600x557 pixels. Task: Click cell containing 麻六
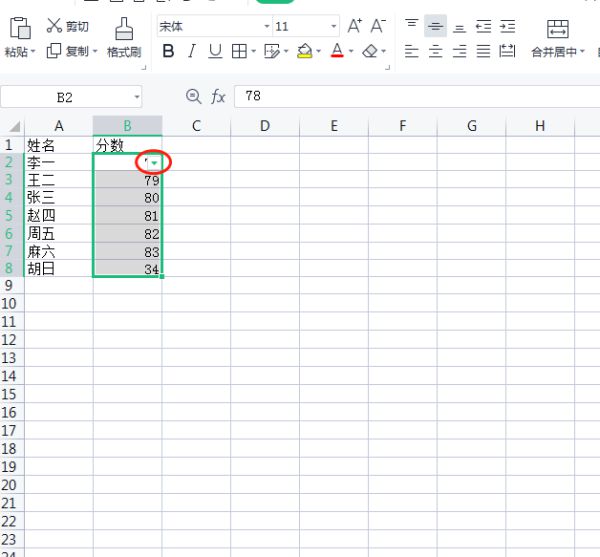point(59,252)
